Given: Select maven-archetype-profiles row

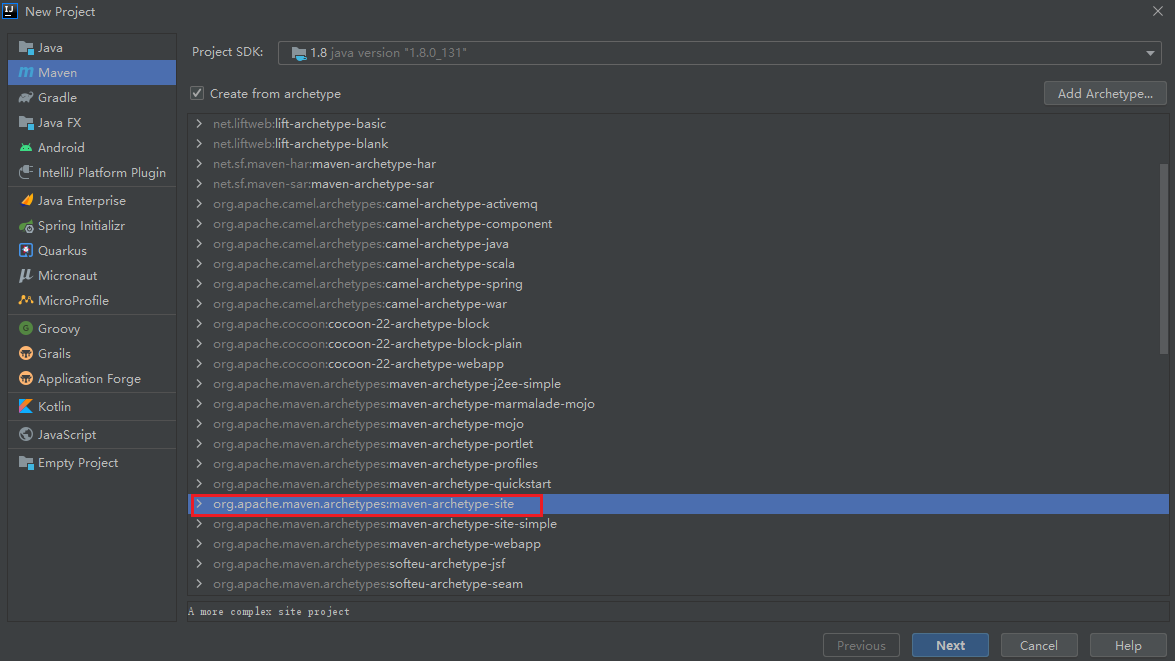Looking at the screenshot, I should click(x=678, y=464).
